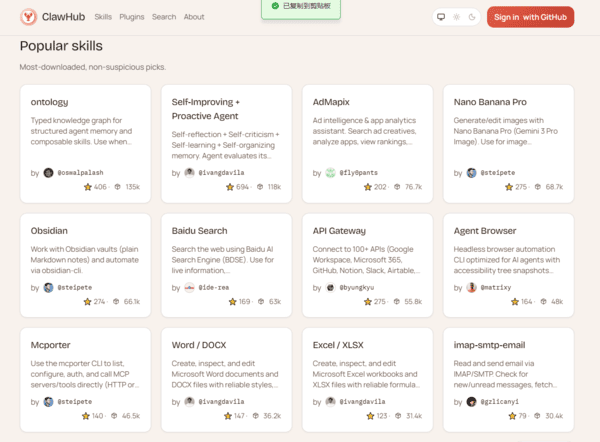Viewport: 600px width, 442px height.
Task: Open the Plugins menu item
Action: (x=131, y=17)
